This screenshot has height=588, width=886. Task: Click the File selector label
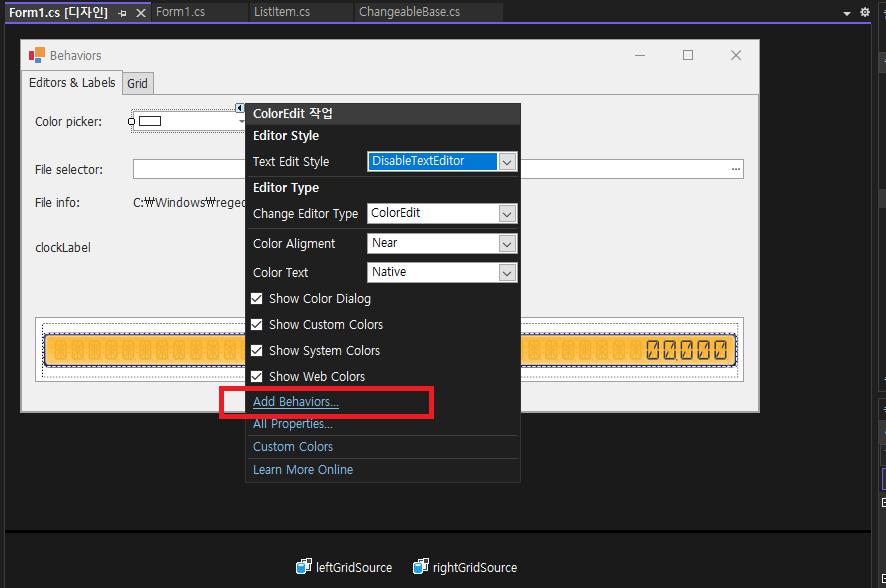(69, 169)
